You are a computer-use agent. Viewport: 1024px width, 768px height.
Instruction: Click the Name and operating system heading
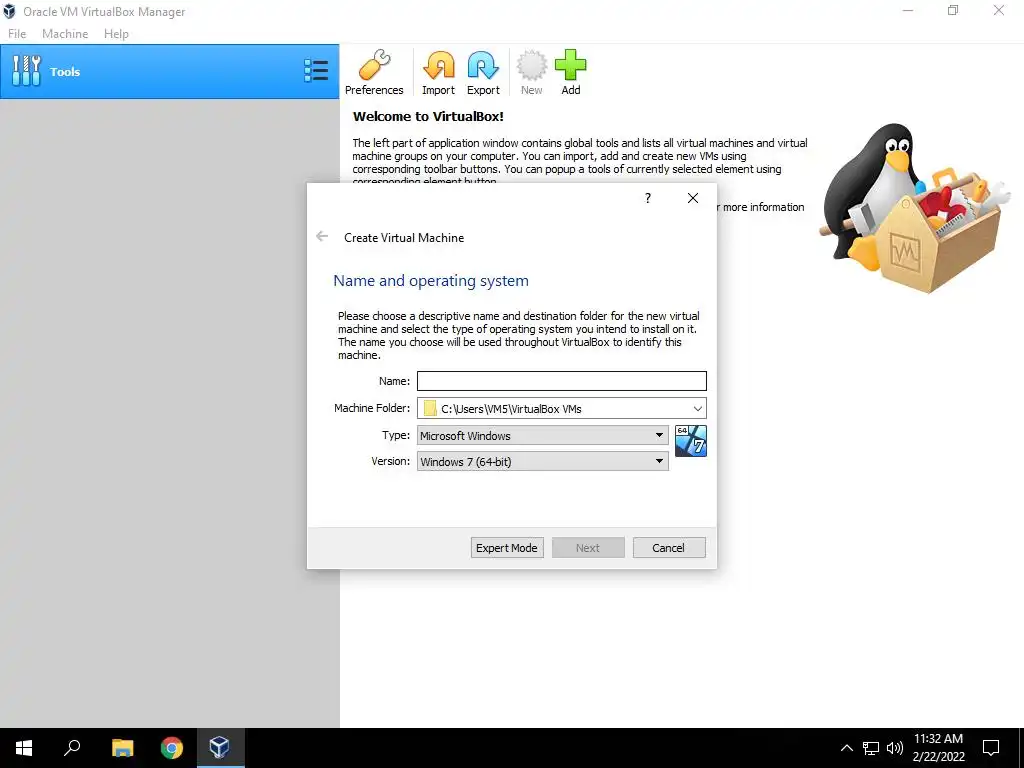pos(431,281)
